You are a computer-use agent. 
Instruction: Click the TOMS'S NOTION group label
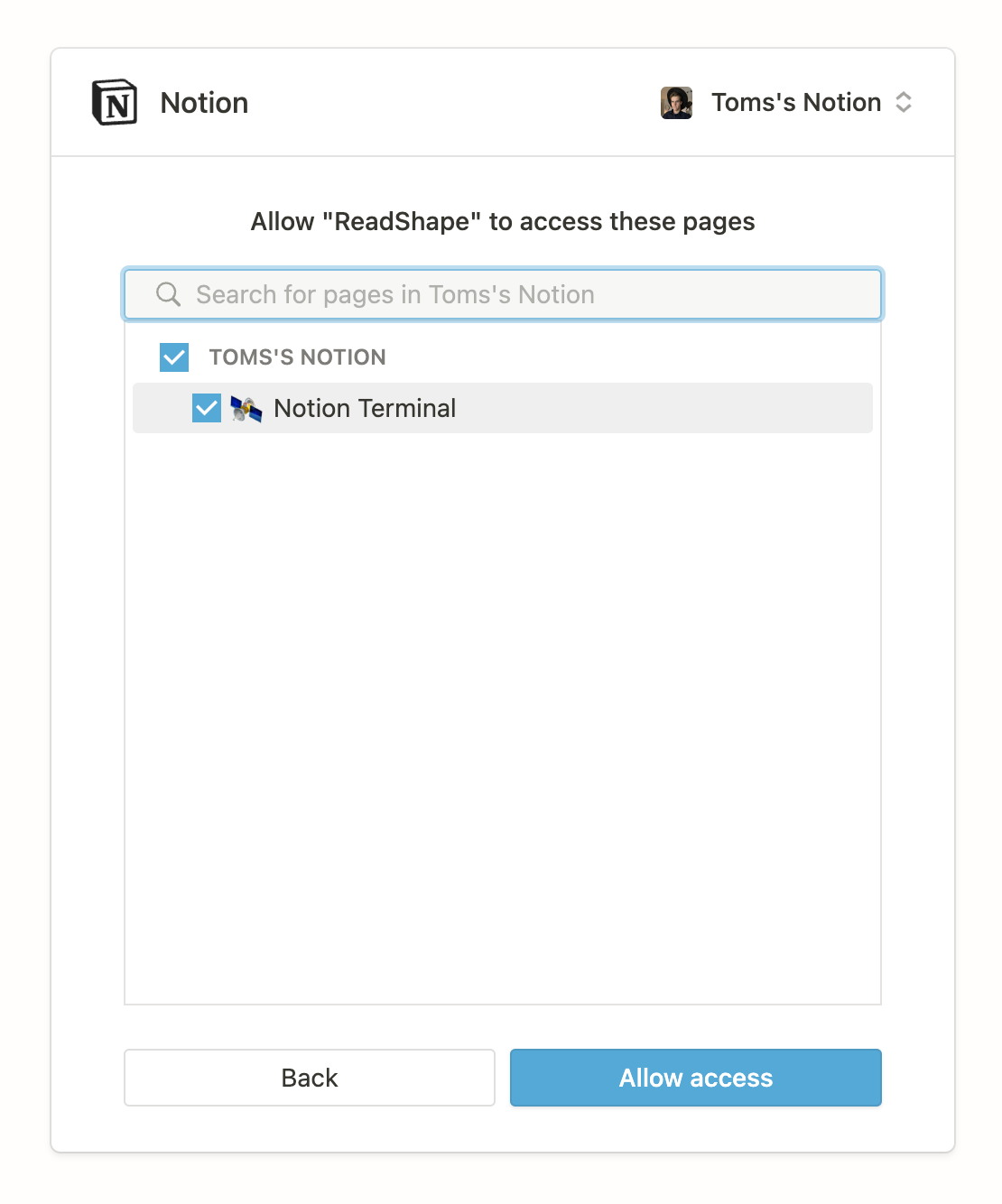pos(297,357)
